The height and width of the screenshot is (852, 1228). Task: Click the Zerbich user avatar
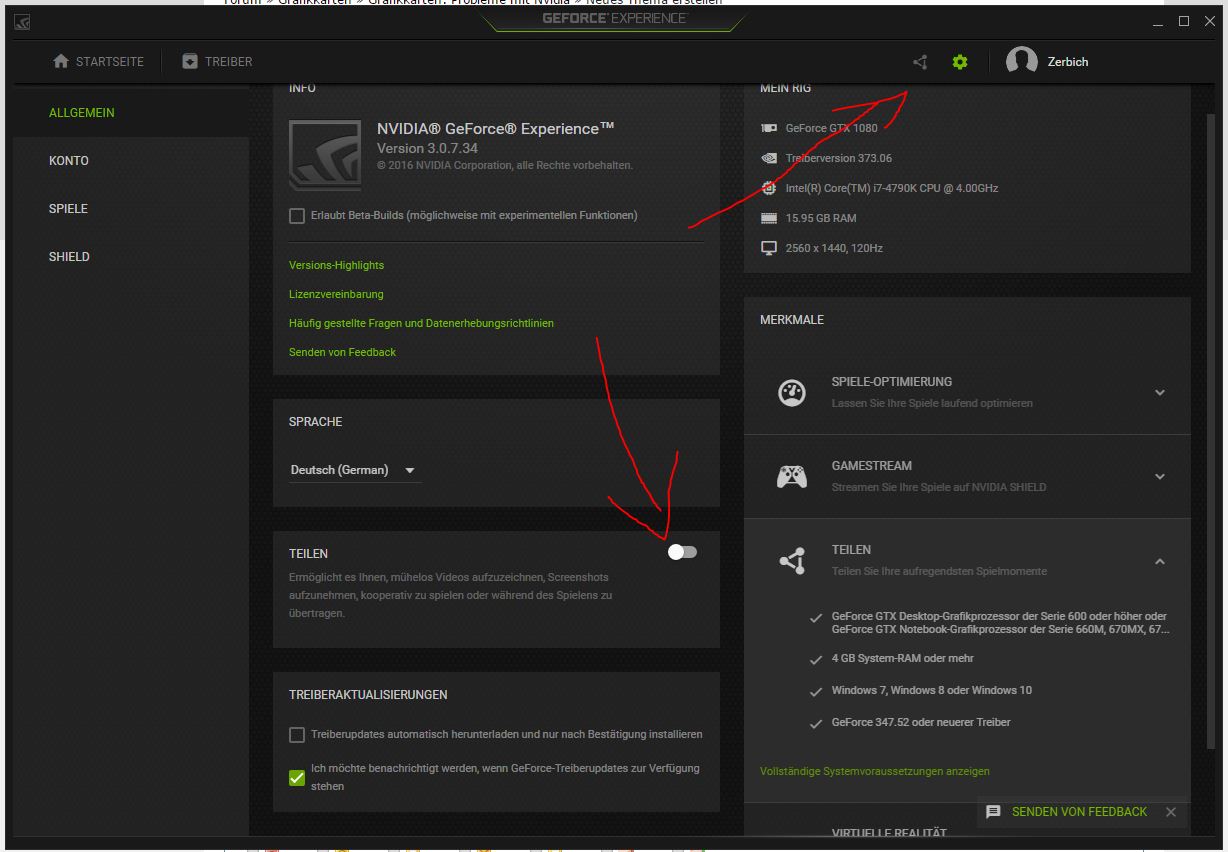point(1021,62)
